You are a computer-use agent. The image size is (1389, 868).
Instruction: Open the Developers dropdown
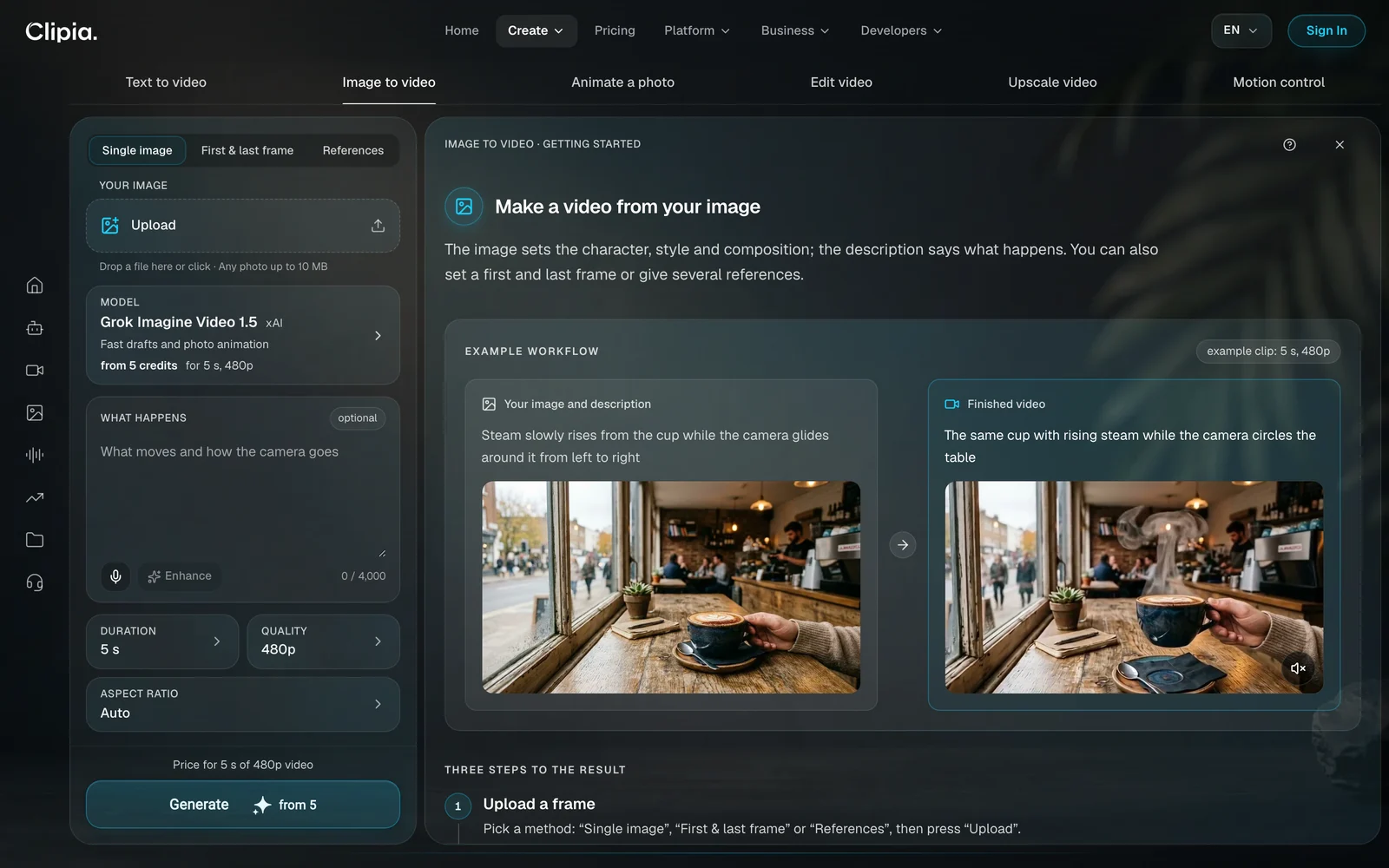[901, 30]
